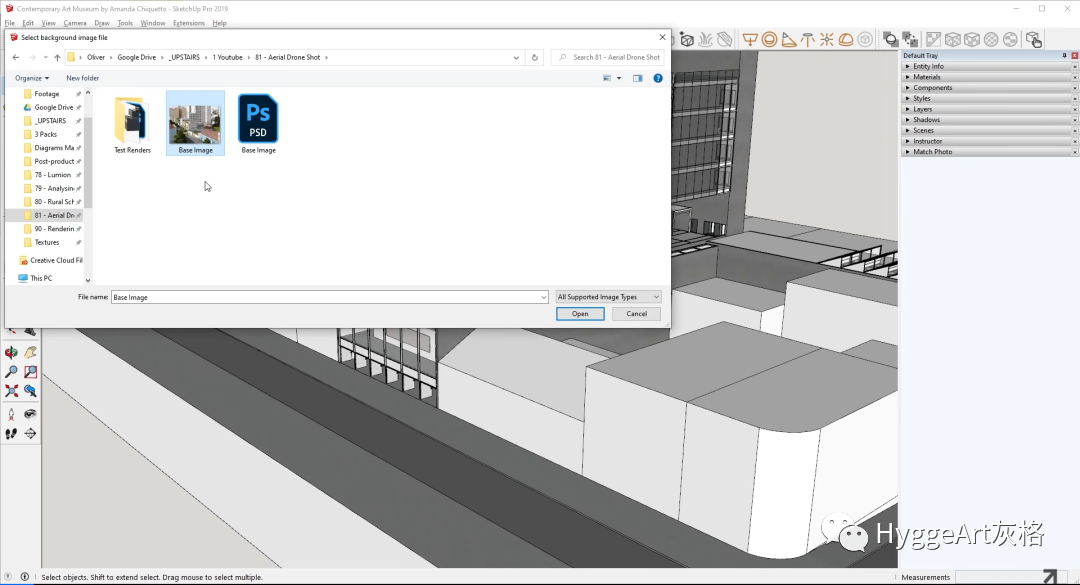Open the Camera menu

[75, 23]
